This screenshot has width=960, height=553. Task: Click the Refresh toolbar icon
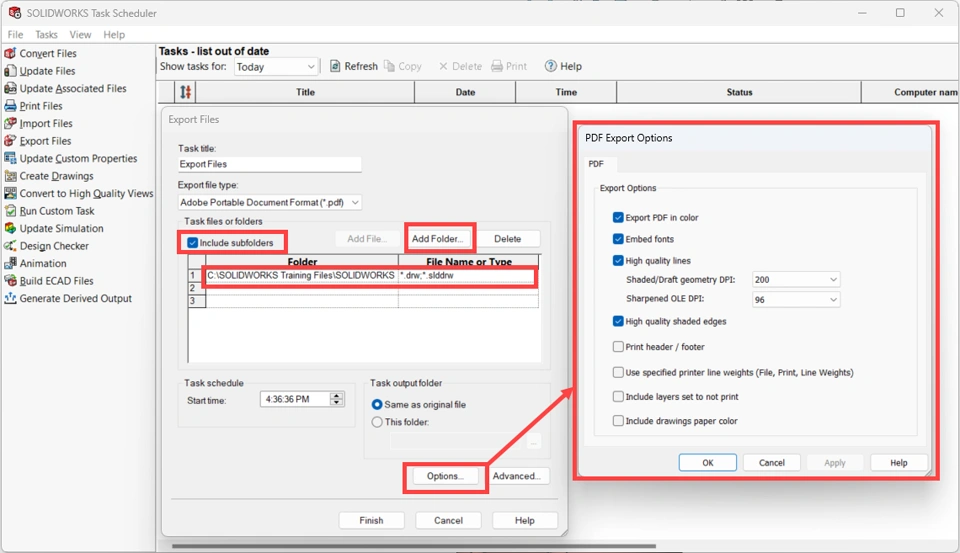(x=335, y=66)
